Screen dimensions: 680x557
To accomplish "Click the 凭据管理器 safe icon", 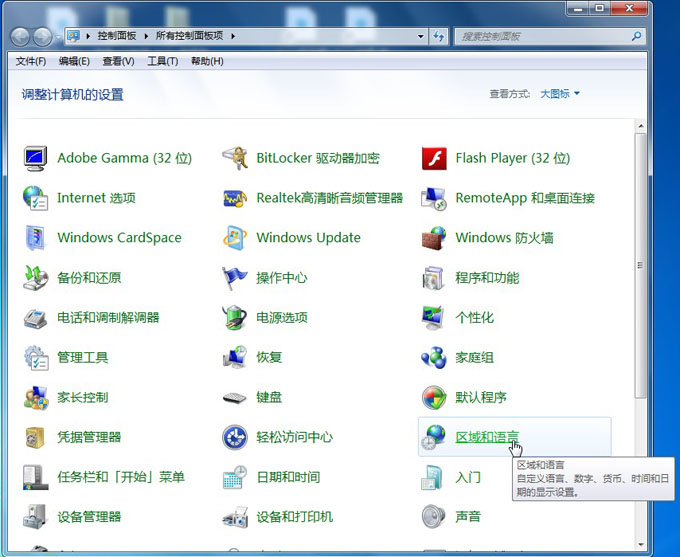I will click(35, 437).
